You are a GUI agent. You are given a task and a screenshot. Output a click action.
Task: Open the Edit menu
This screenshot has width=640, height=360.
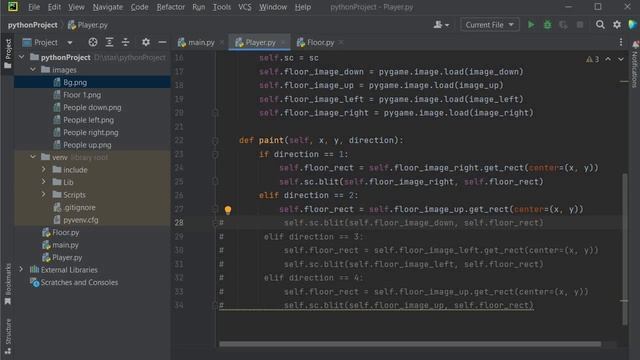coord(54,7)
